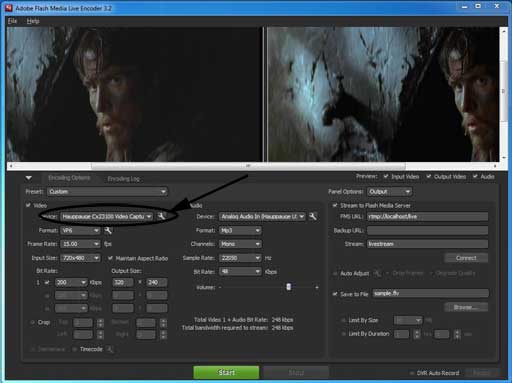Open the File menu

point(12,21)
